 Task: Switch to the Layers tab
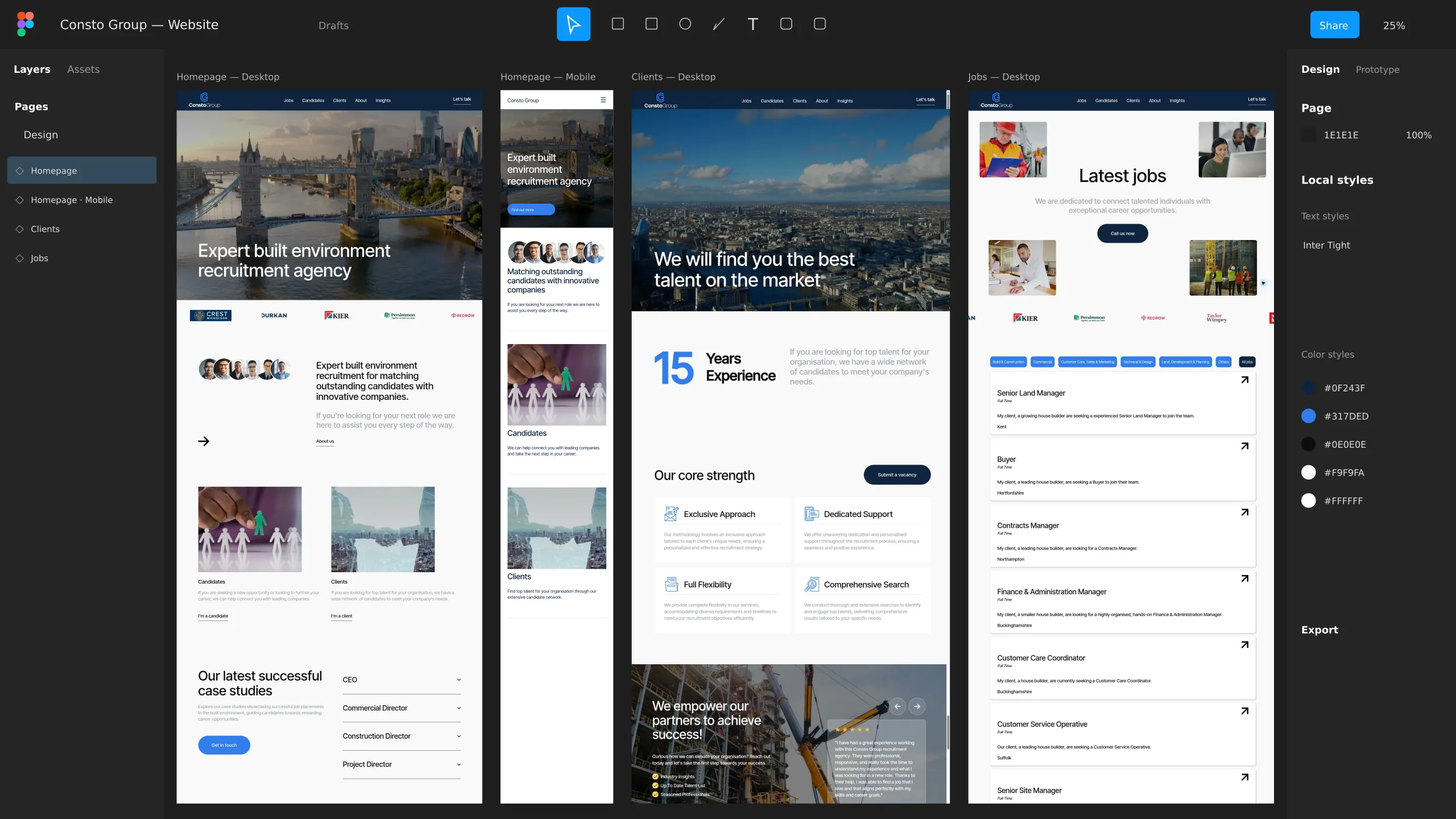click(32, 69)
